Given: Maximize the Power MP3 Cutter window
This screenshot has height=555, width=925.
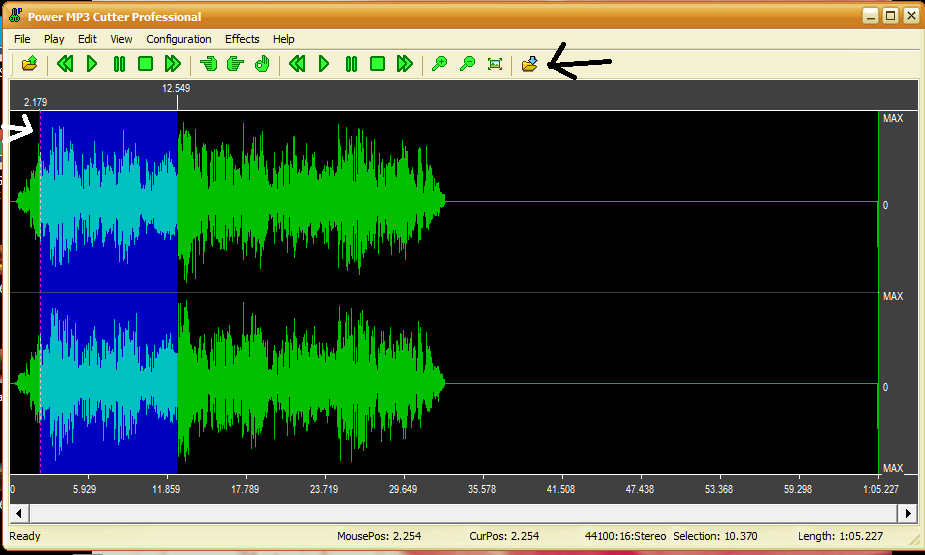Looking at the screenshot, I should [891, 16].
